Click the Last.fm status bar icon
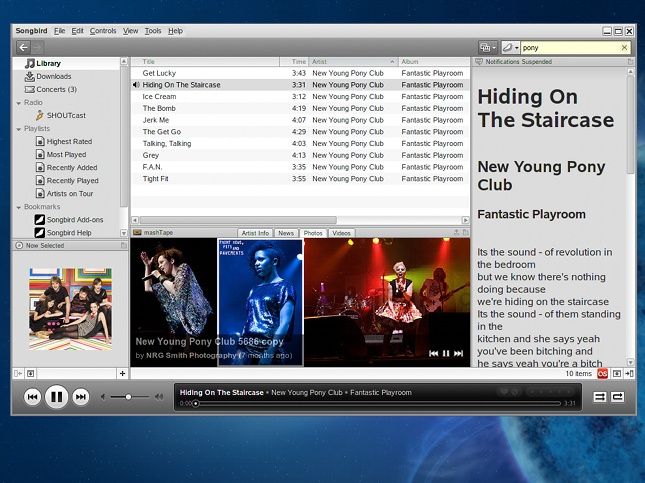Screen dimensions: 645x483 click(602, 374)
